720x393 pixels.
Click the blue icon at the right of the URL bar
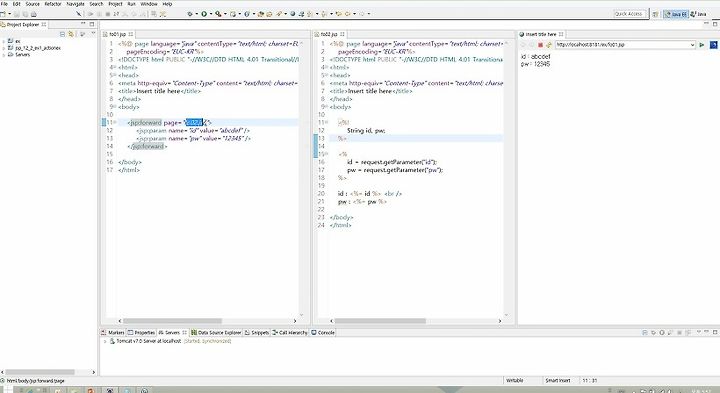pyautogui.click(x=713, y=45)
